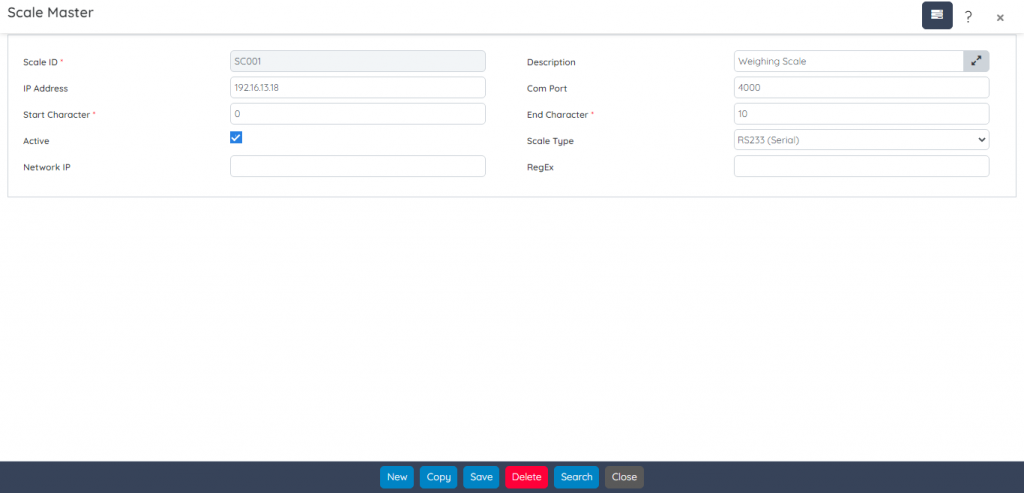
Task: Click the Copy button
Action: point(438,477)
